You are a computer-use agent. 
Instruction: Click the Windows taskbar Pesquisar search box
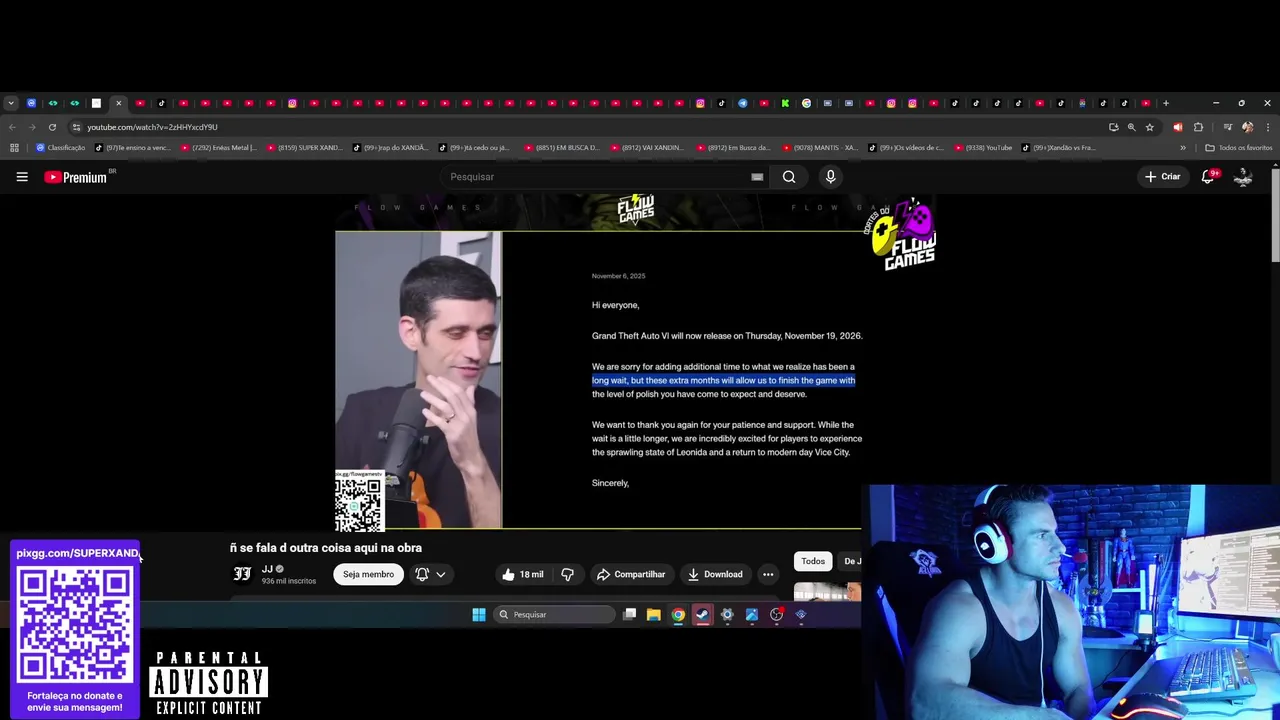tap(555, 615)
